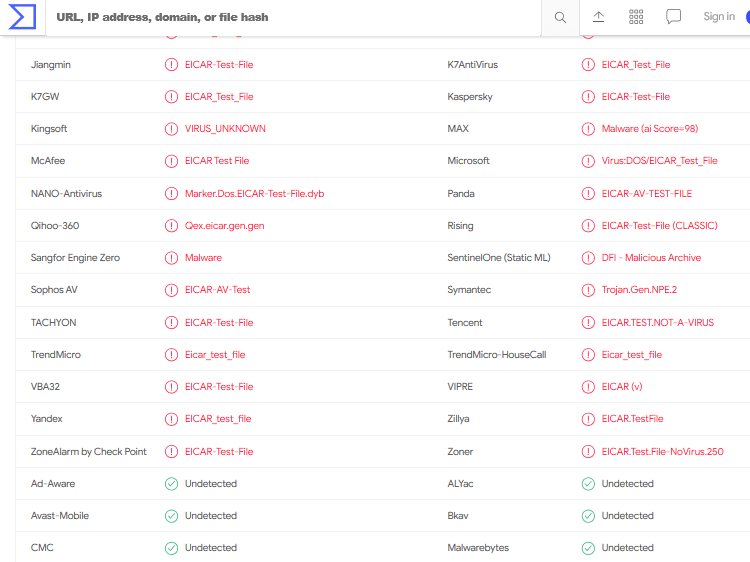Image resolution: width=750 pixels, height=562 pixels.
Task: Click the Zoner engine name
Action: click(460, 452)
